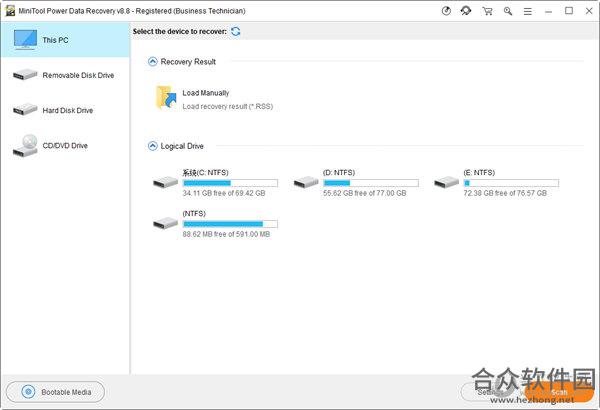Select the E: NTFS drive icon
This screenshot has height=410, width=600.
[x=446, y=182]
